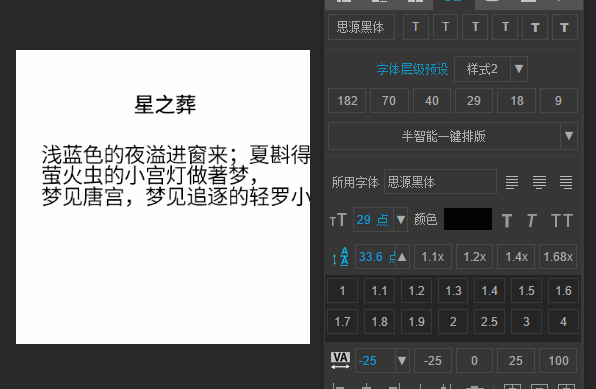Apply justify with last line left-aligned

click(x=512, y=182)
